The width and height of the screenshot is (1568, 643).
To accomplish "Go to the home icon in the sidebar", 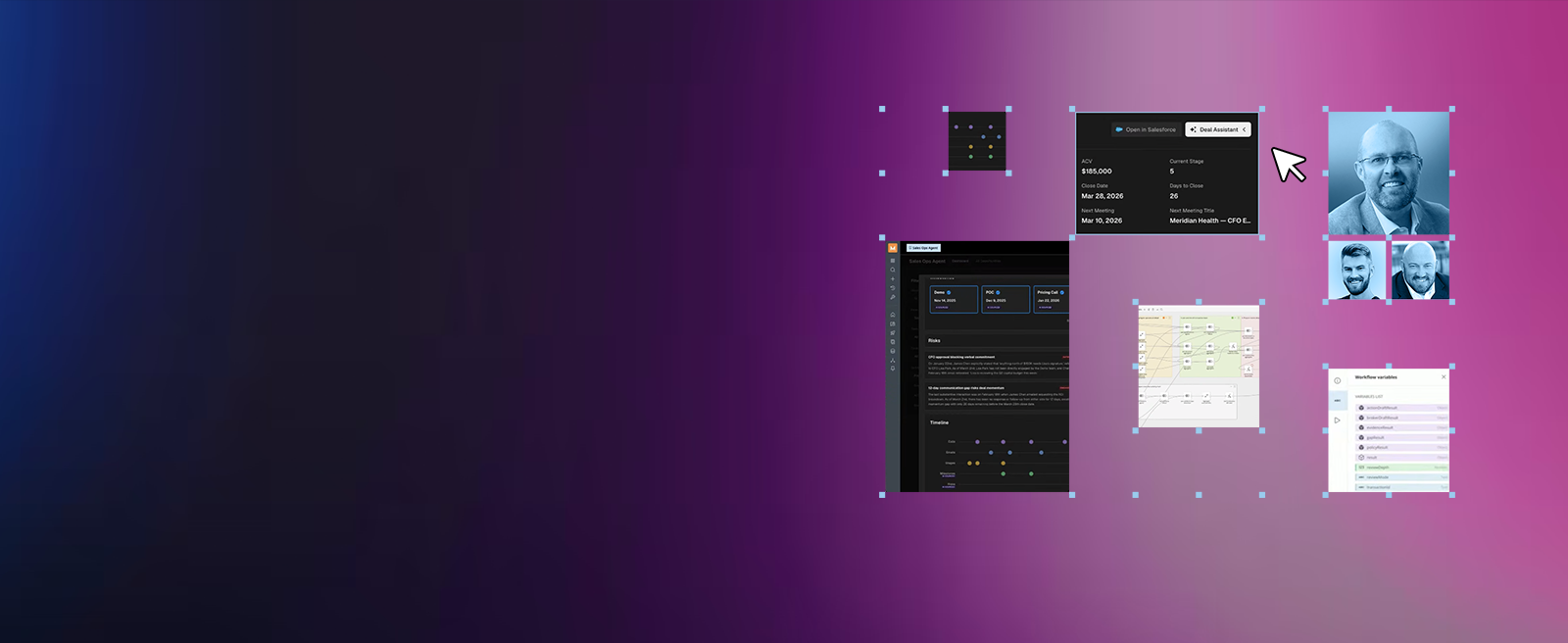I will [893, 315].
